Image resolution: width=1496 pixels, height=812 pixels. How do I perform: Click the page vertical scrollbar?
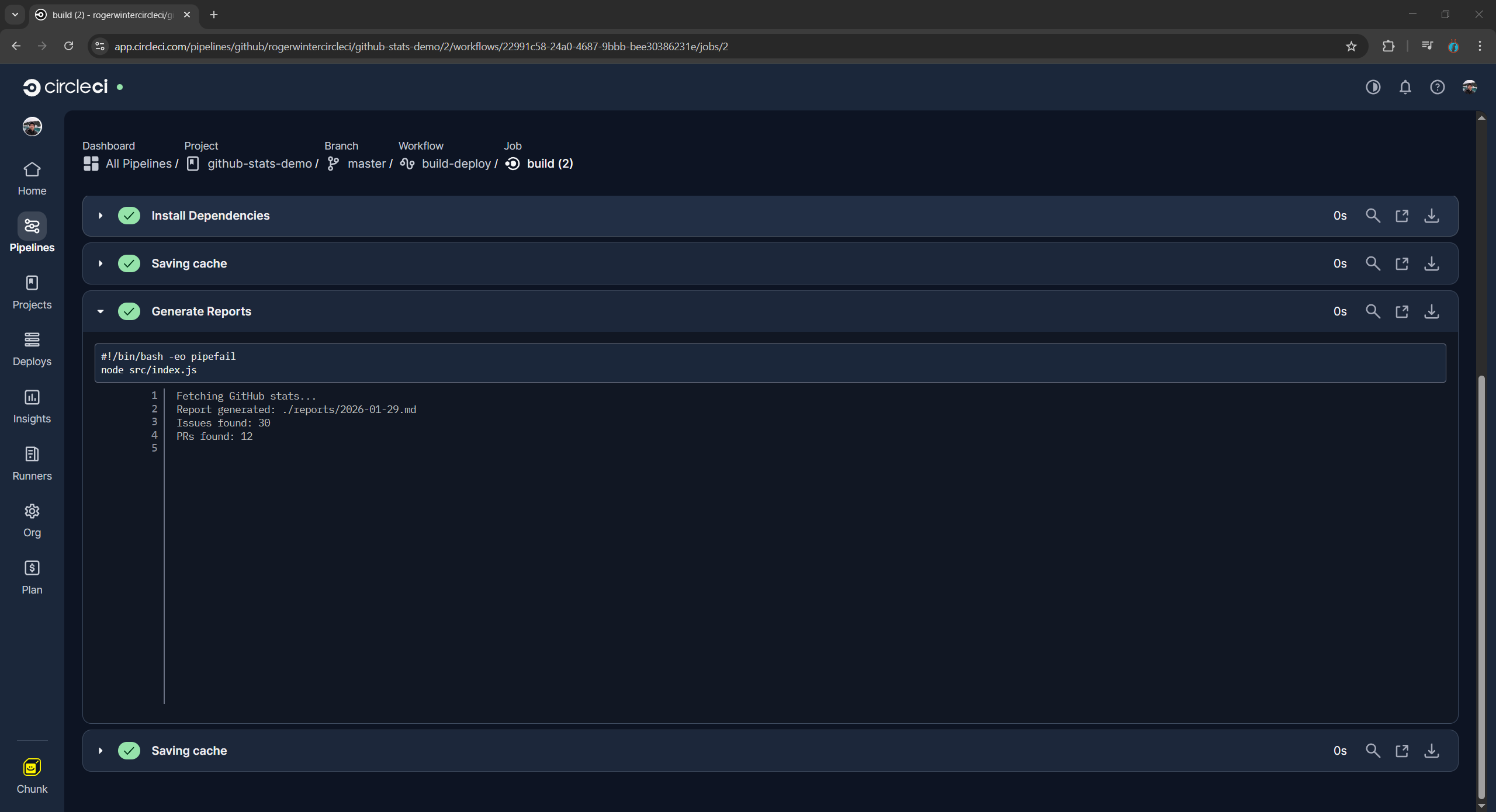pos(1481,587)
